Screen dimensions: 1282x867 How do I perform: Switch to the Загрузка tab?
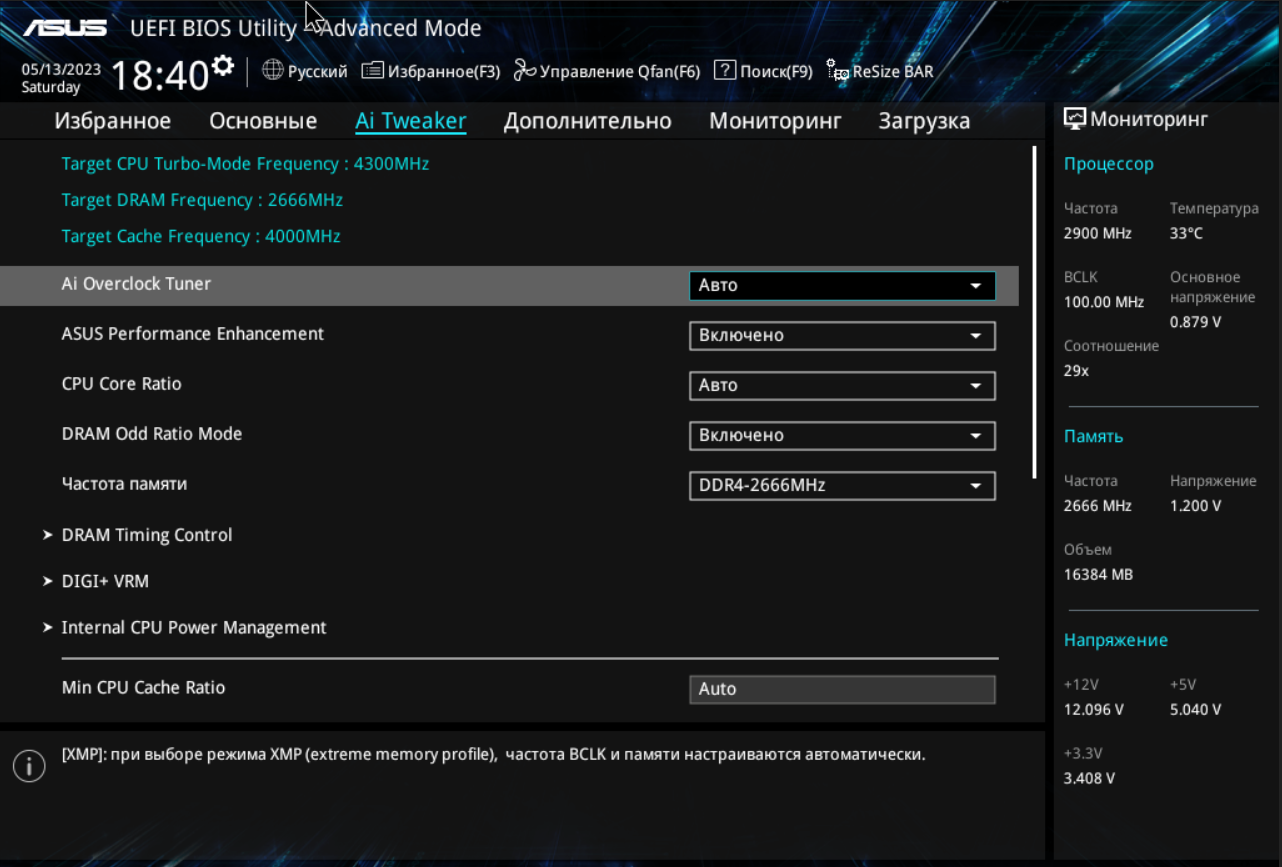tap(924, 121)
